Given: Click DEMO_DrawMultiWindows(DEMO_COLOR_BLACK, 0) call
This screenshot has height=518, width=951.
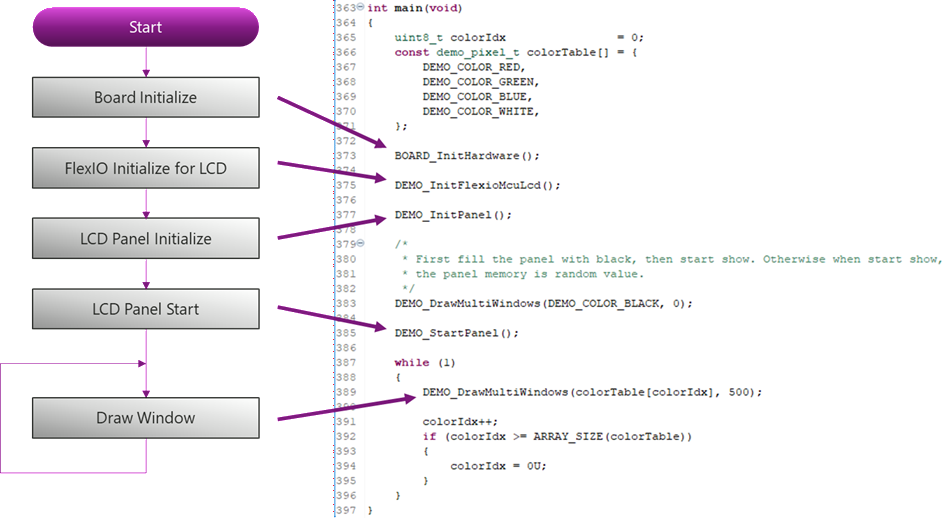Looking at the screenshot, I should [x=543, y=304].
